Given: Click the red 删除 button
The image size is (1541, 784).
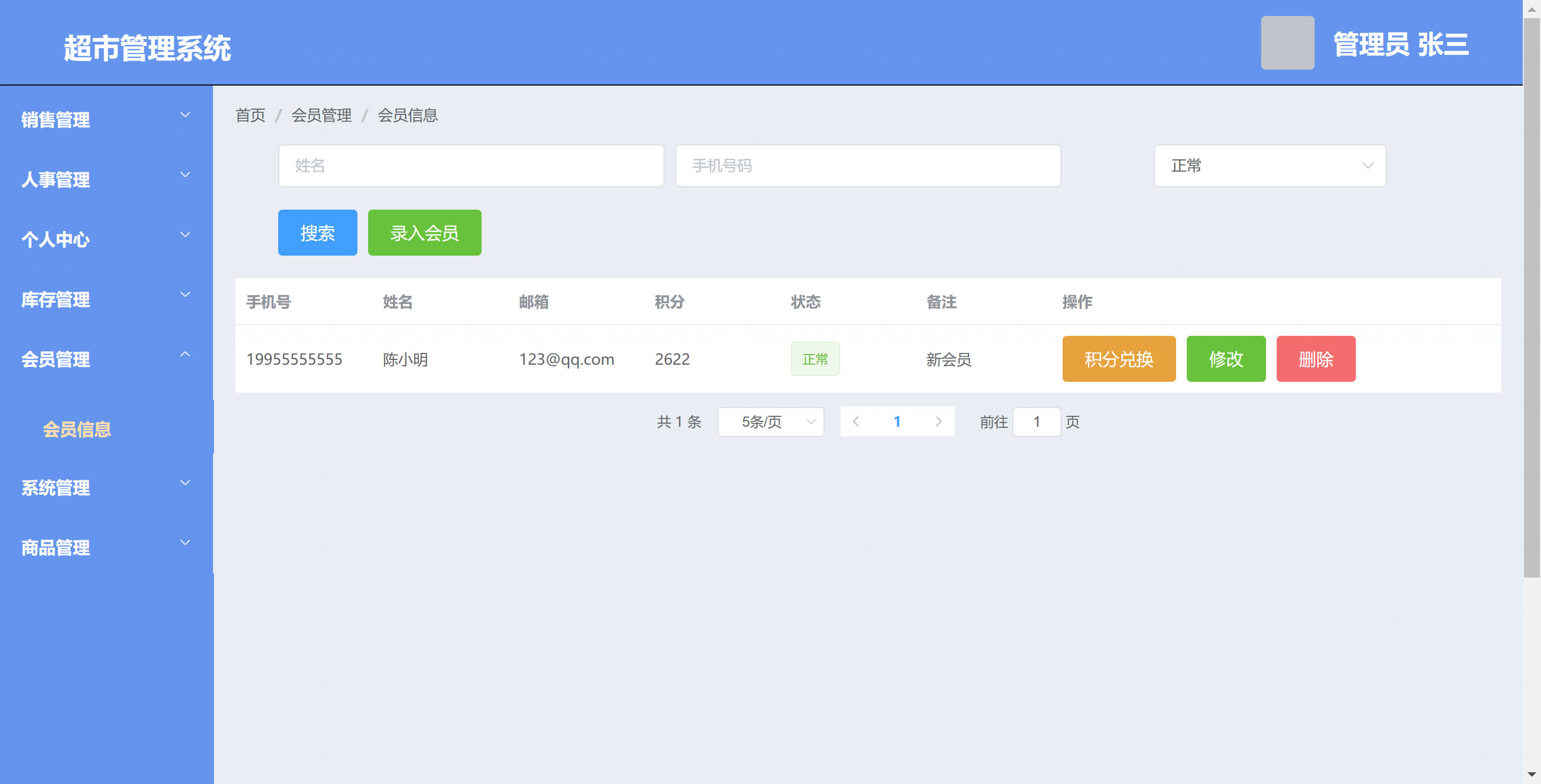Looking at the screenshot, I should (x=1315, y=359).
